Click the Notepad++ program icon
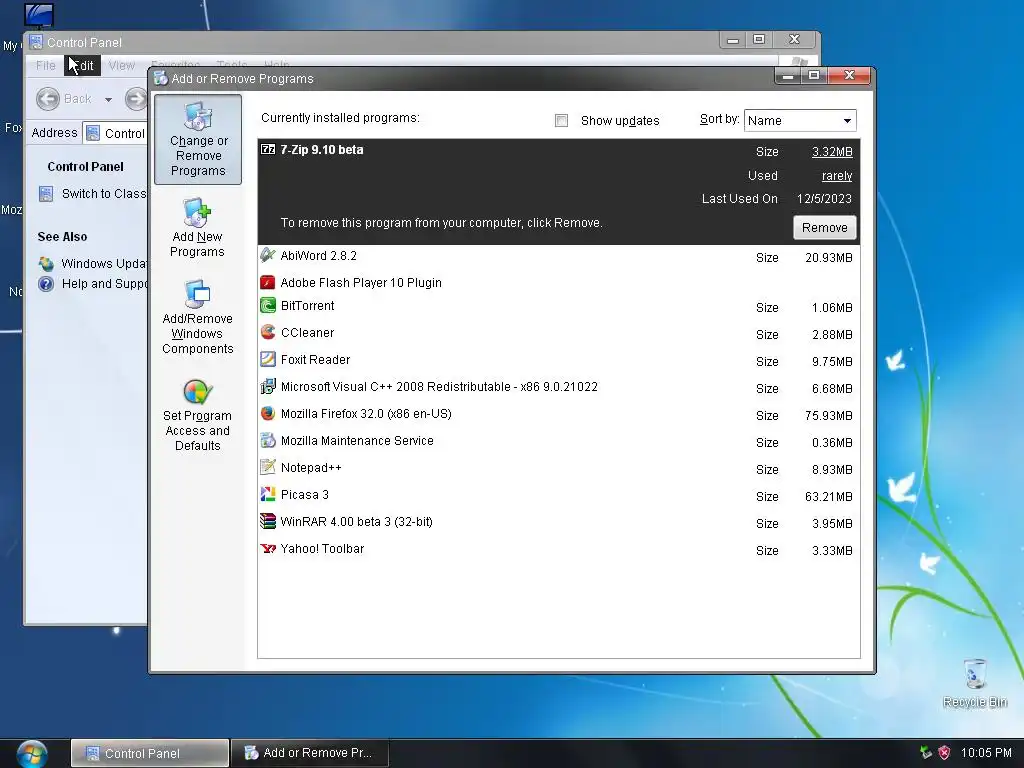 [x=268, y=467]
